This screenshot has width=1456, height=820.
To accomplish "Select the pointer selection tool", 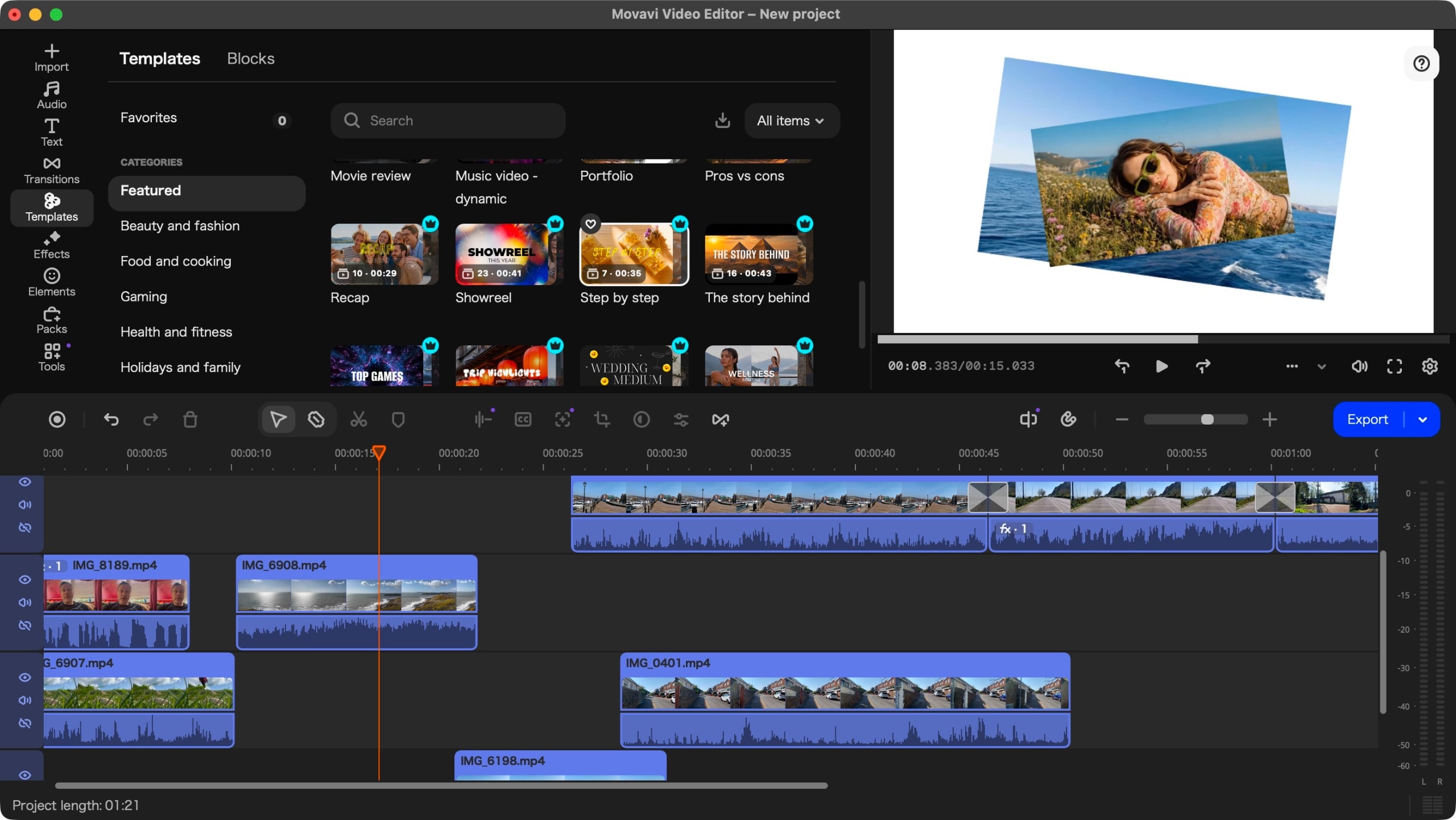I will [278, 420].
